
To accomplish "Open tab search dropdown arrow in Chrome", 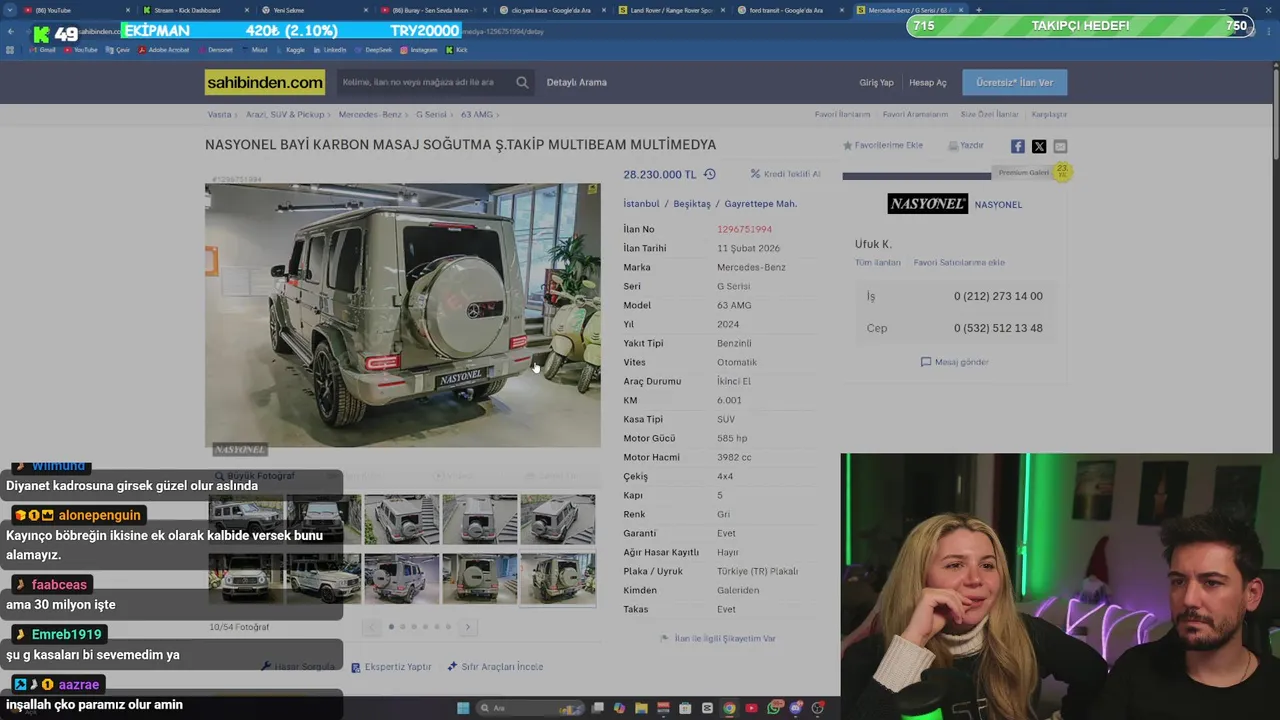I will pos(10,10).
